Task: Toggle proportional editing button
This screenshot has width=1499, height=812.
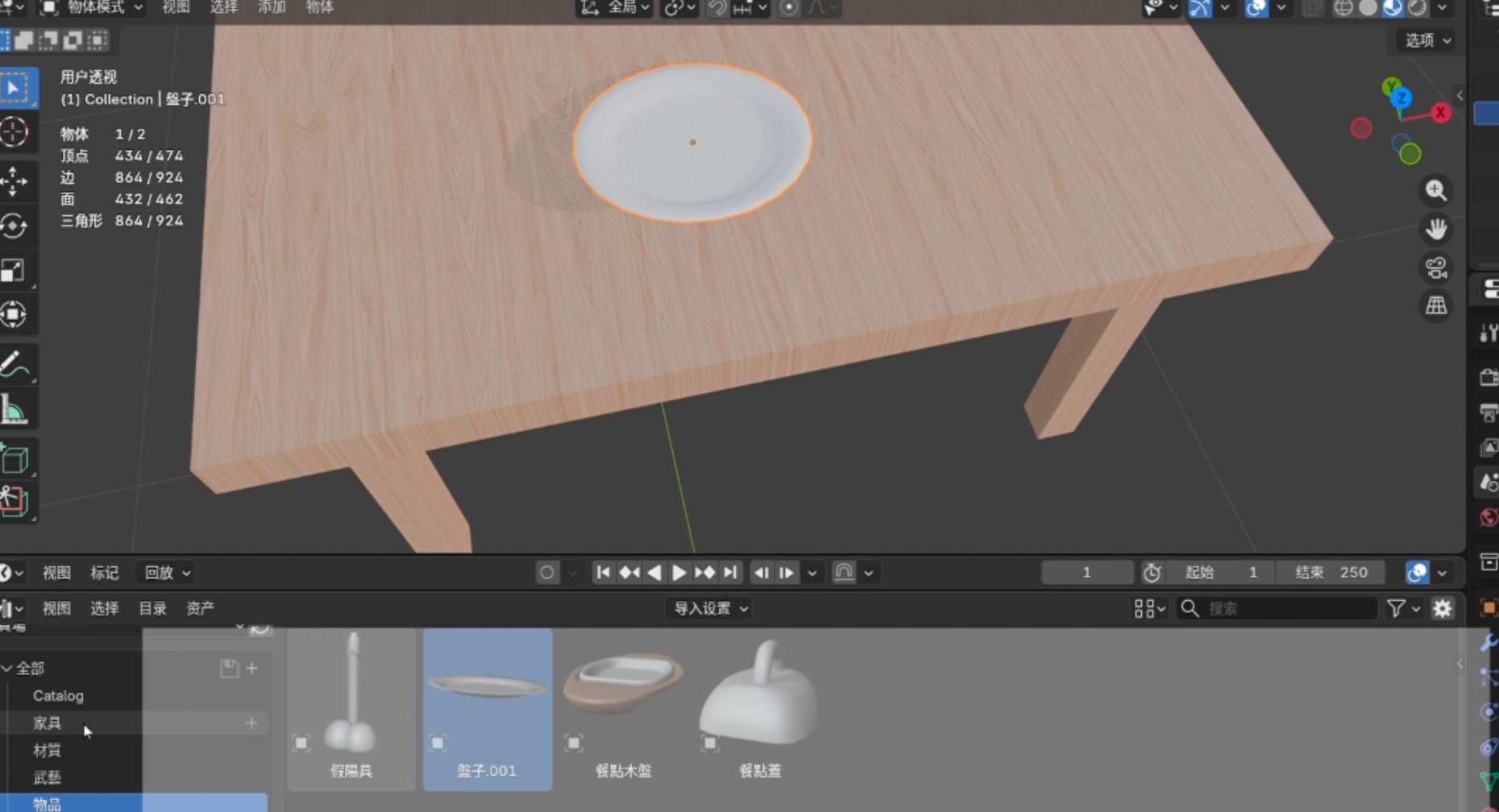Action: [790, 8]
